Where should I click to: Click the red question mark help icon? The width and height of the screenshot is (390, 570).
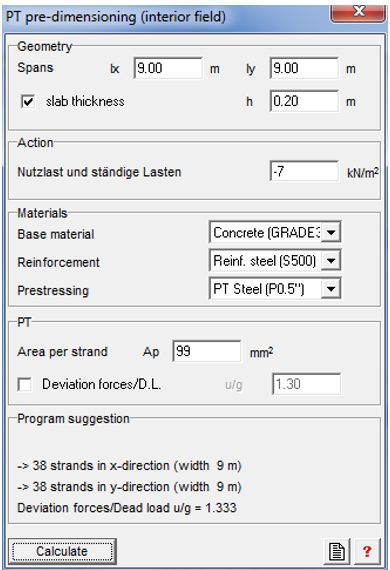[x=367, y=551]
